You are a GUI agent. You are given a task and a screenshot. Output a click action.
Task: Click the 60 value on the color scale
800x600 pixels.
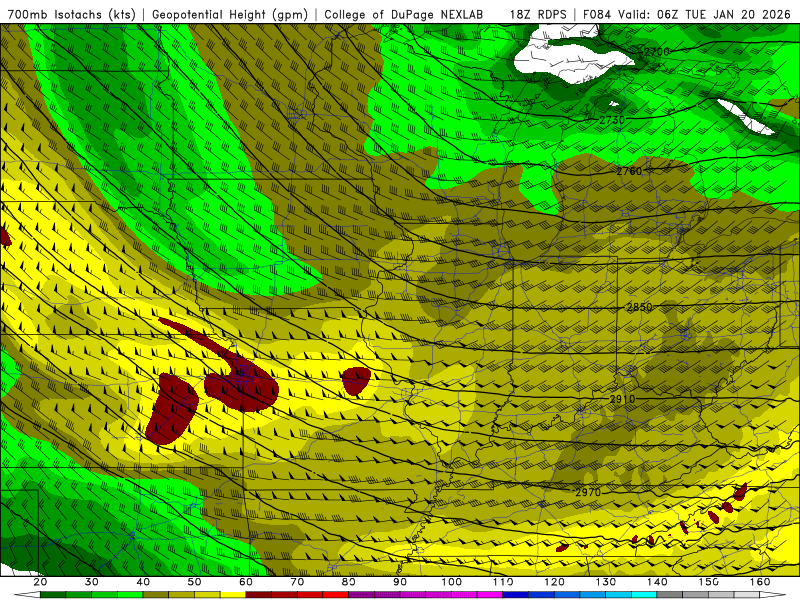246,582
